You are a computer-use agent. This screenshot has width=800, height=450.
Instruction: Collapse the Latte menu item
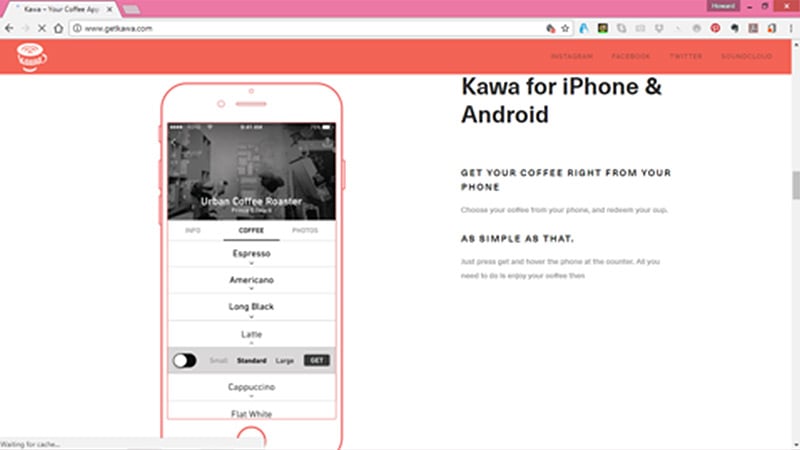[x=252, y=335]
